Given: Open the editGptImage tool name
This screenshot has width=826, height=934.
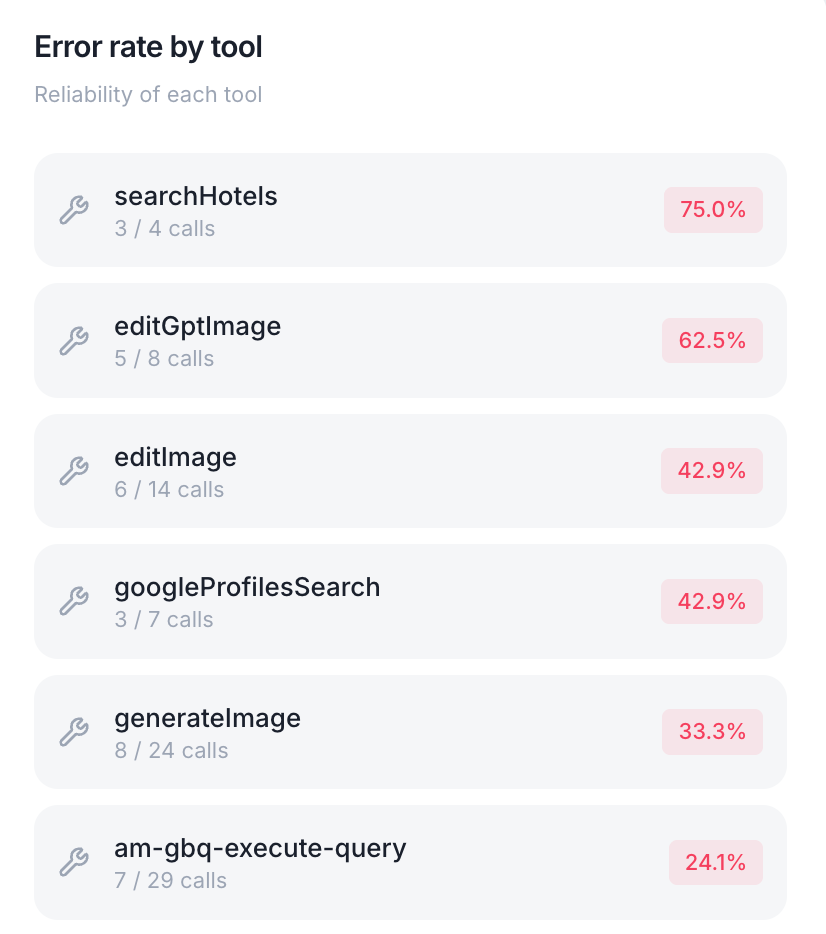Looking at the screenshot, I should click(x=197, y=326).
